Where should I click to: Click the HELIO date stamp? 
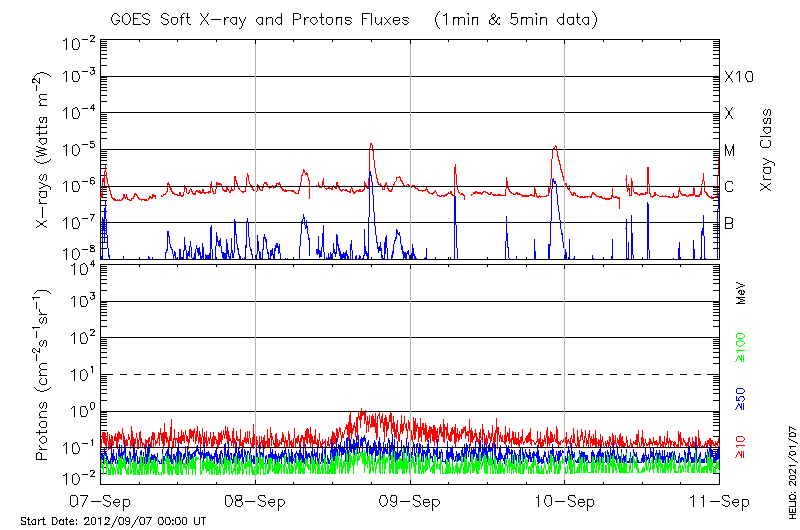click(x=790, y=478)
